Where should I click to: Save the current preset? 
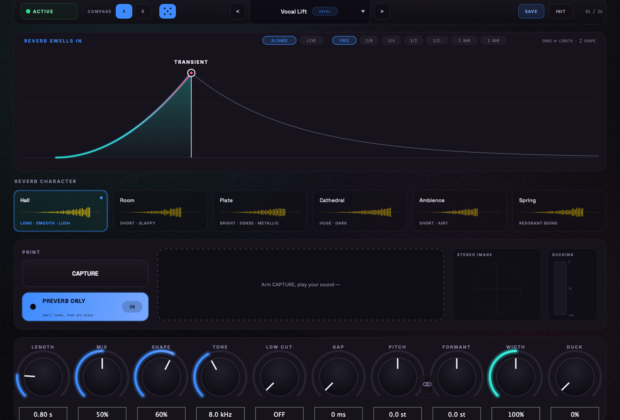pos(531,11)
